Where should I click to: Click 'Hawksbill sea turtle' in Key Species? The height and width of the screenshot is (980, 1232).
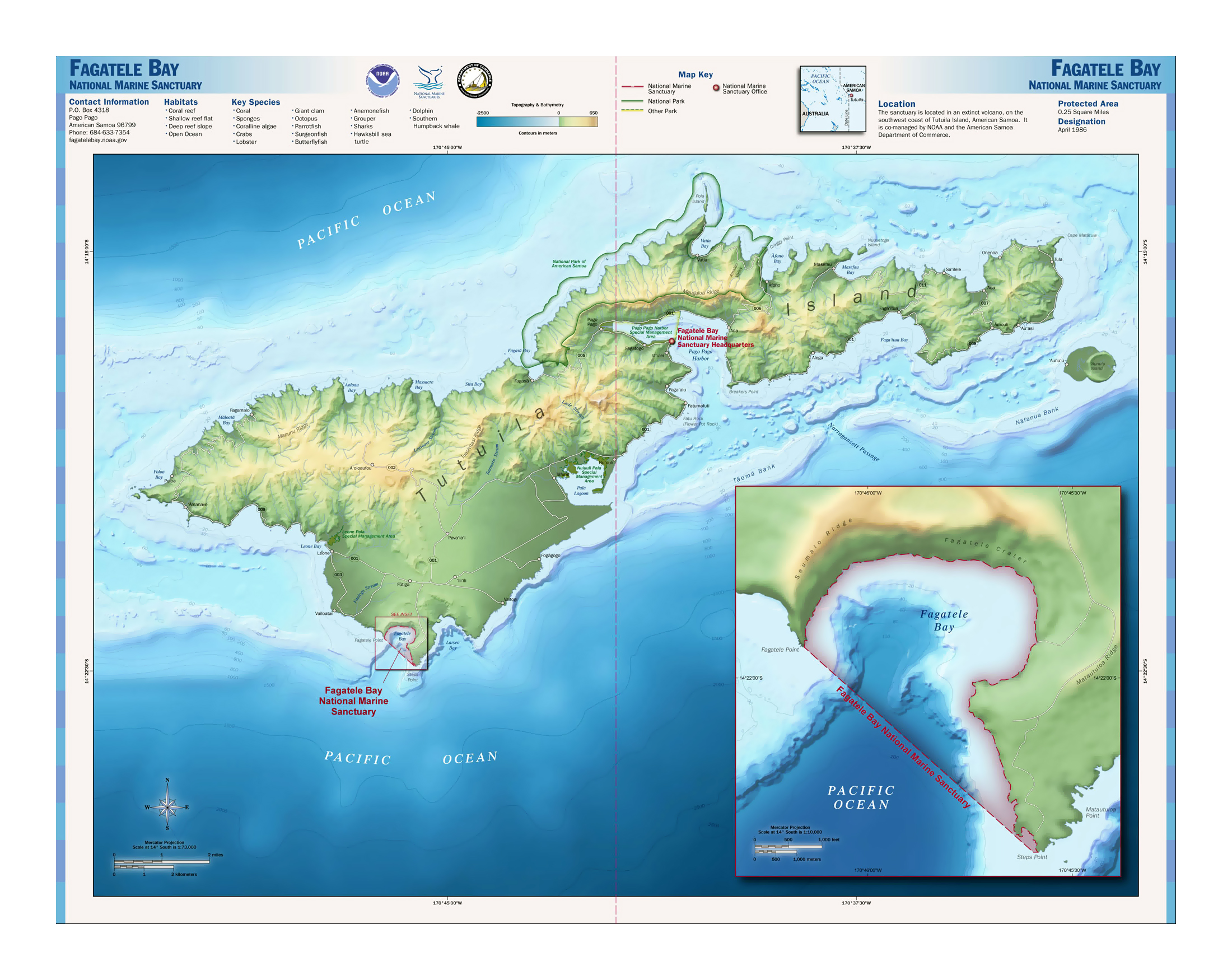[x=371, y=138]
